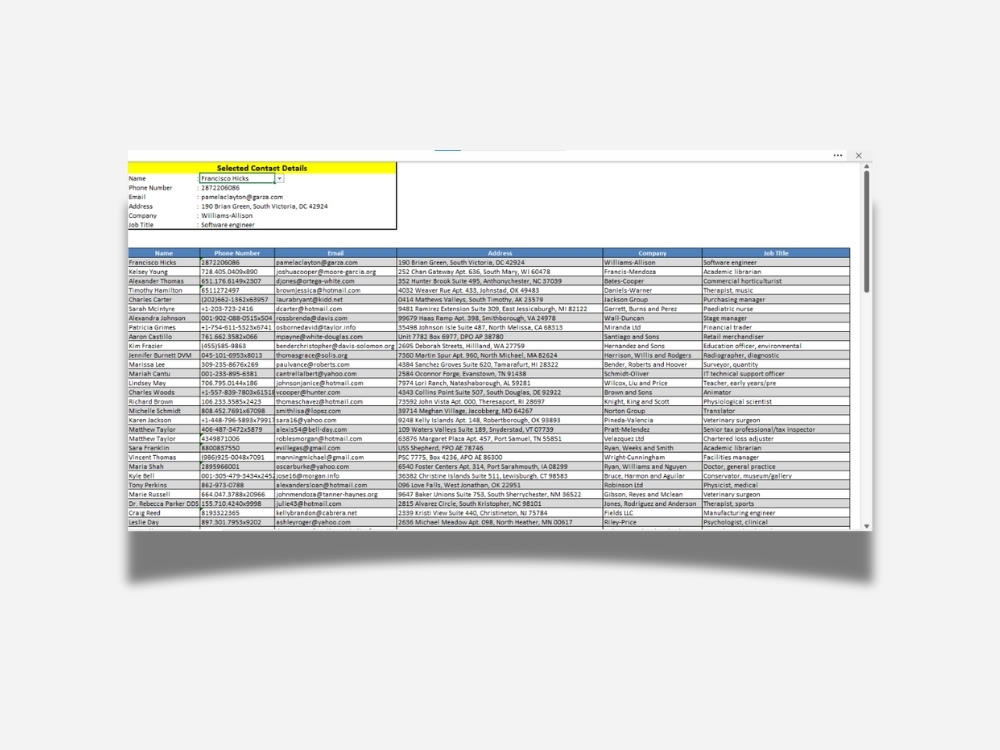Select the Name selector field in Selected Contact Details

[x=237, y=179]
